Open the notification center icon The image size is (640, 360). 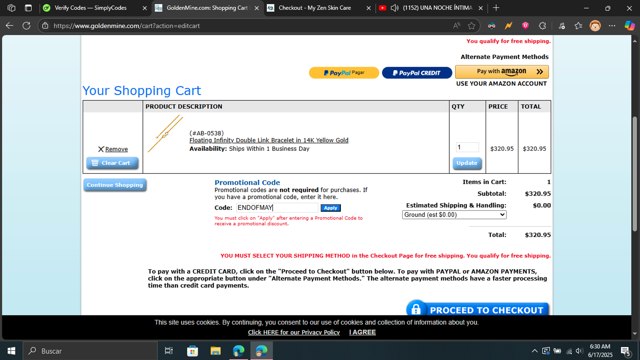[625, 351]
